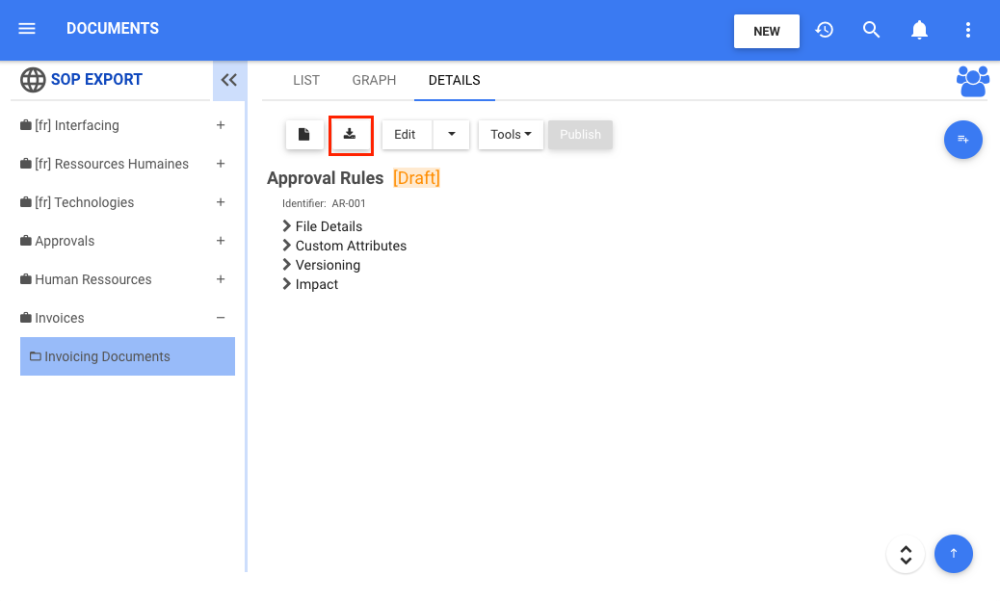This screenshot has width=1000, height=601.
Task: Expand the Impact section
Action: pyautogui.click(x=316, y=284)
